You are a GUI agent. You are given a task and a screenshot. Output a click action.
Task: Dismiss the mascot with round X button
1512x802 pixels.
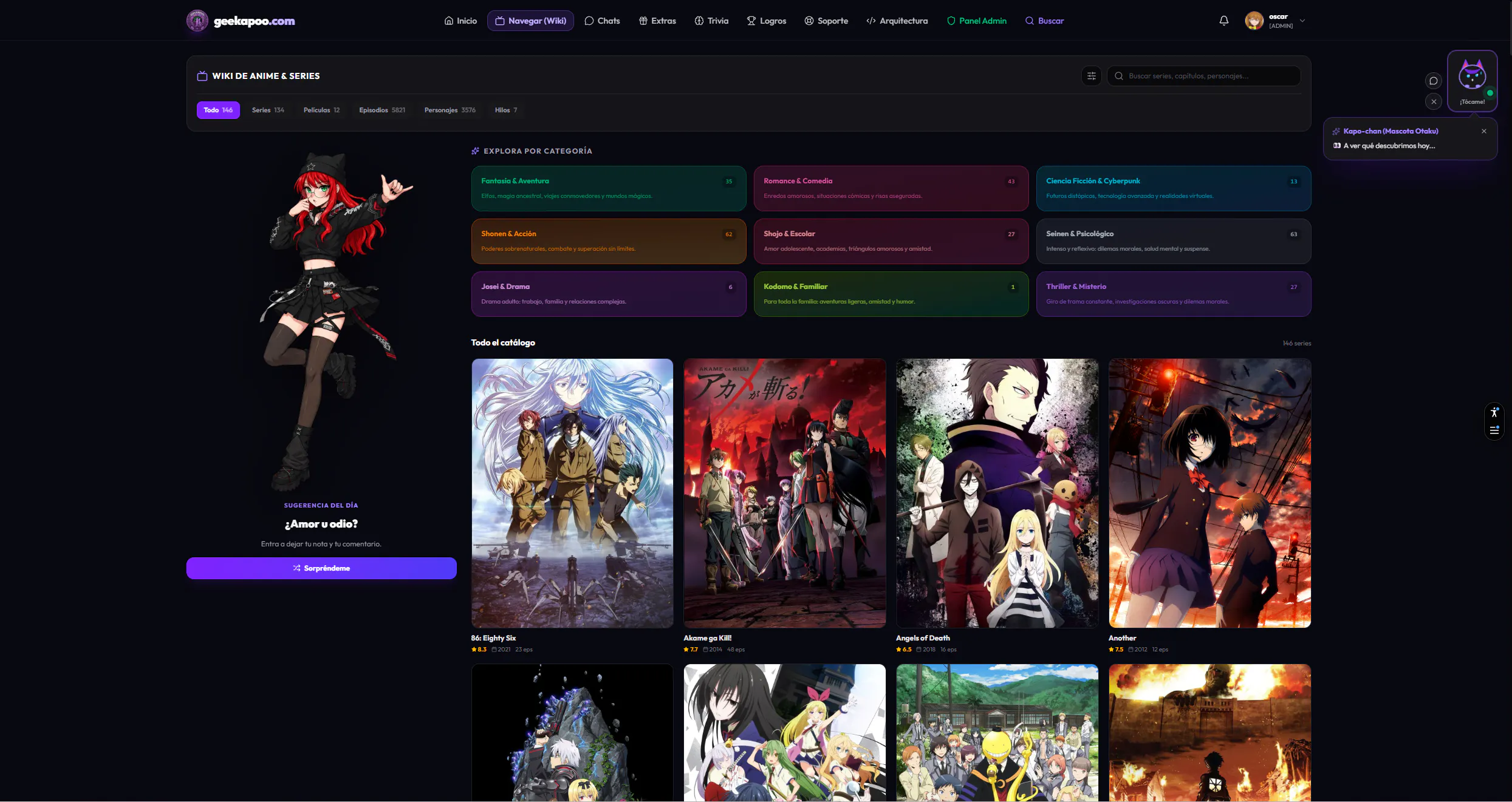pos(1433,101)
